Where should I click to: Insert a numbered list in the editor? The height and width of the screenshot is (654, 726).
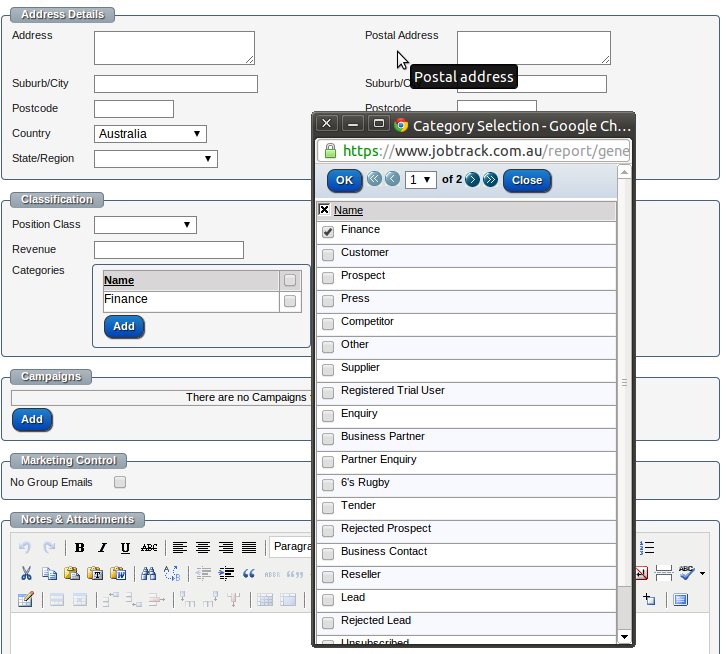(x=646, y=548)
